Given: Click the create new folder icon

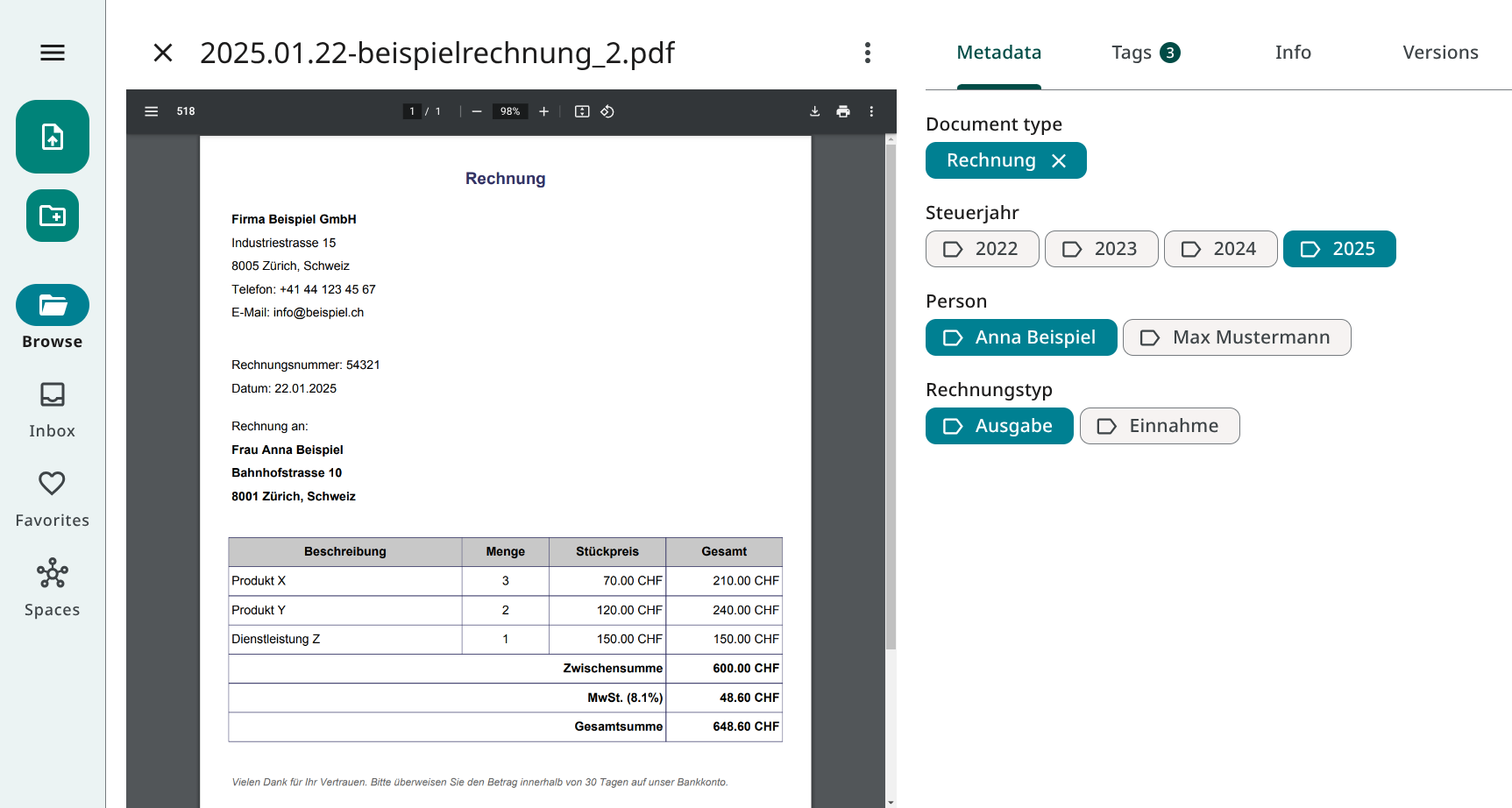Looking at the screenshot, I should click(x=53, y=216).
